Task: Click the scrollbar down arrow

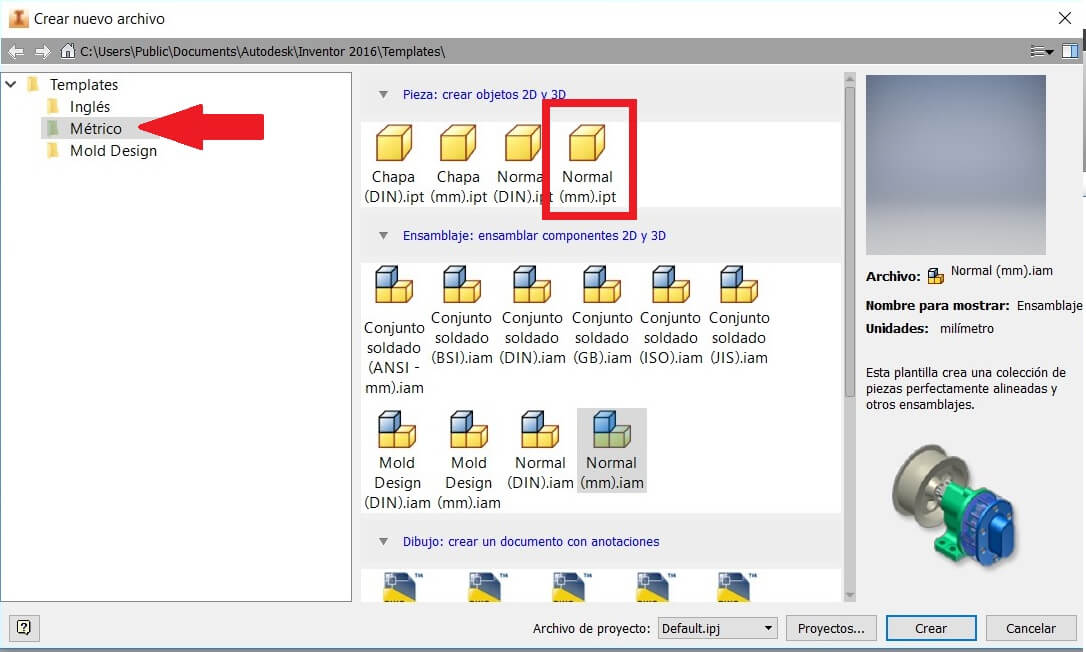Action: pyautogui.click(x=850, y=595)
